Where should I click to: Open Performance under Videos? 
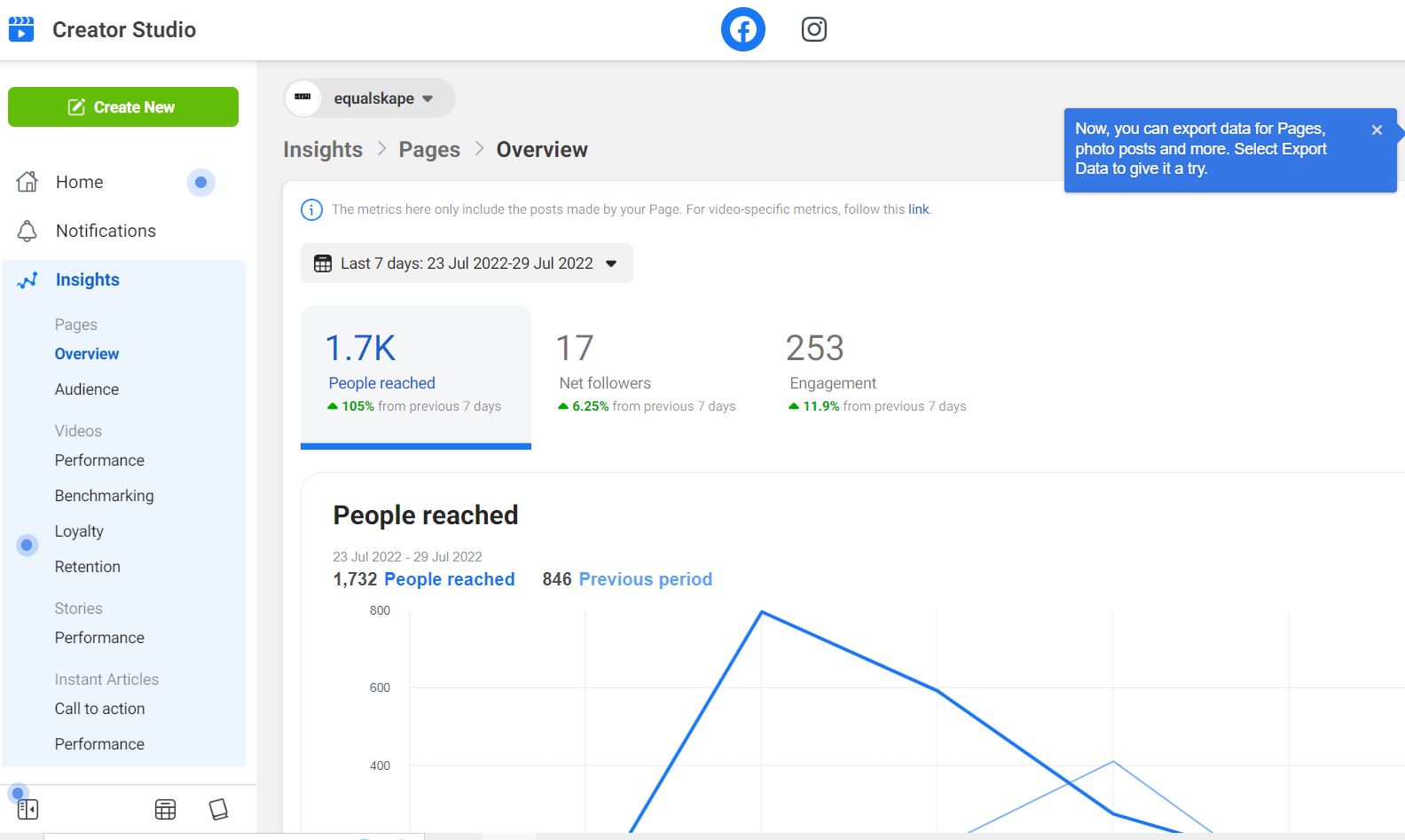point(99,460)
